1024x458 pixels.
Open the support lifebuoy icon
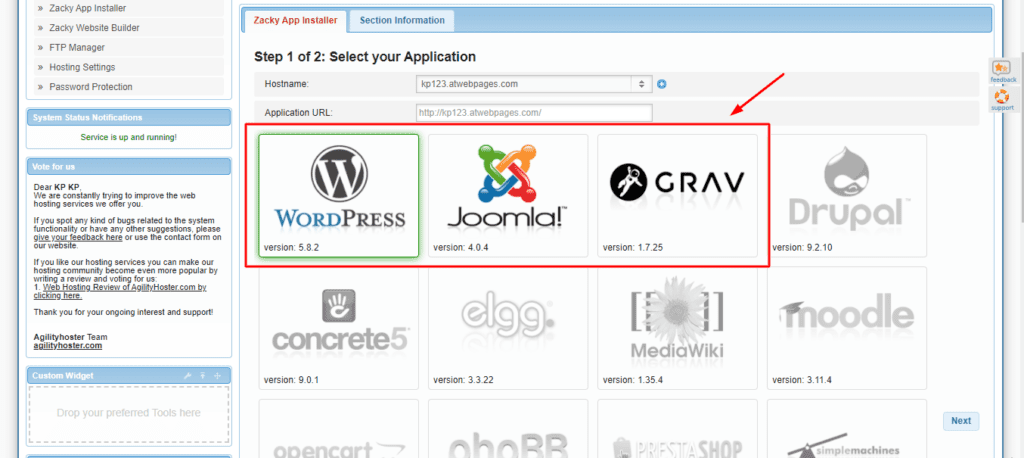[x=1002, y=99]
